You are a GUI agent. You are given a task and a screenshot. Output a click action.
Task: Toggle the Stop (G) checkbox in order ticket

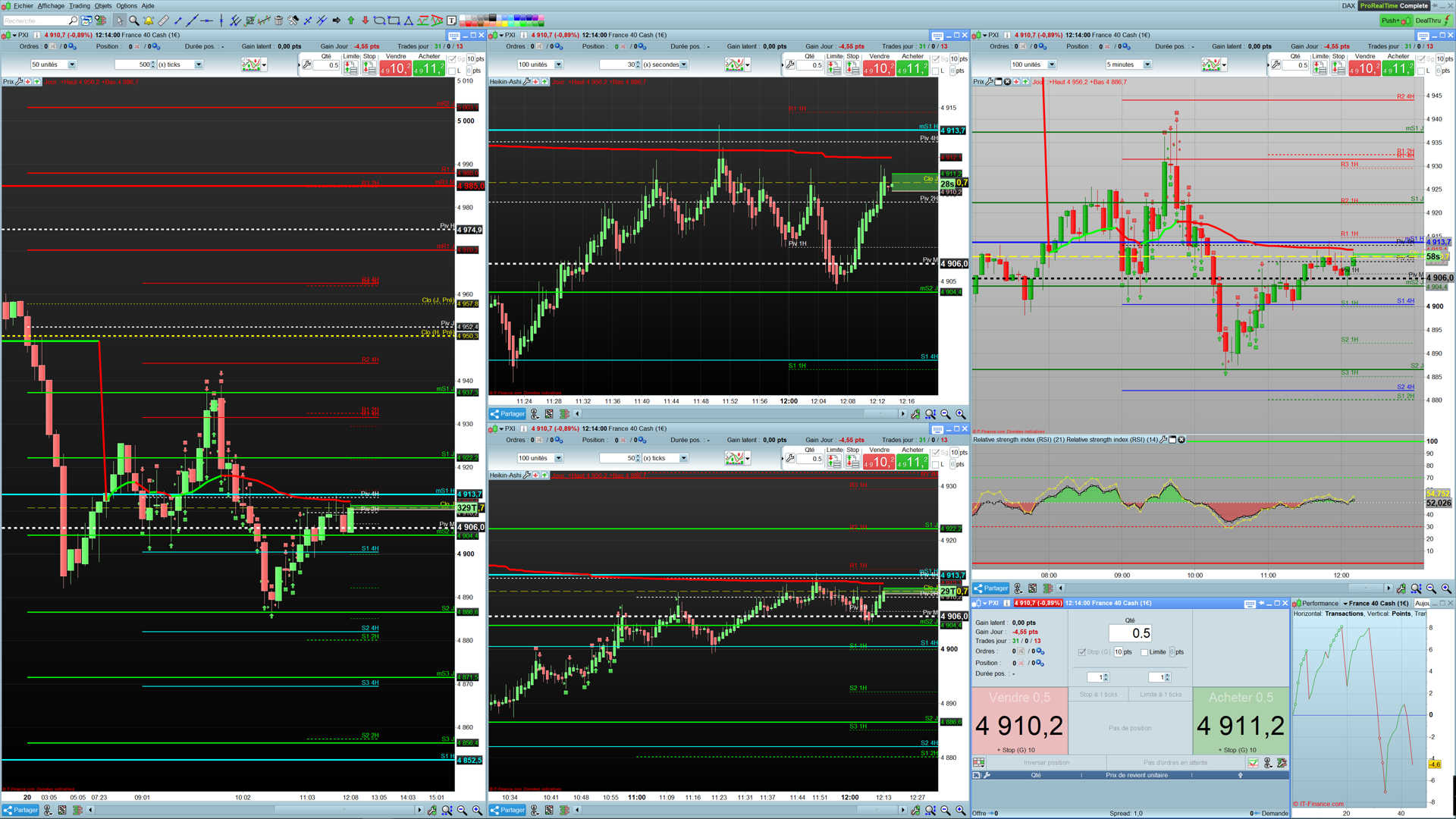click(1082, 652)
